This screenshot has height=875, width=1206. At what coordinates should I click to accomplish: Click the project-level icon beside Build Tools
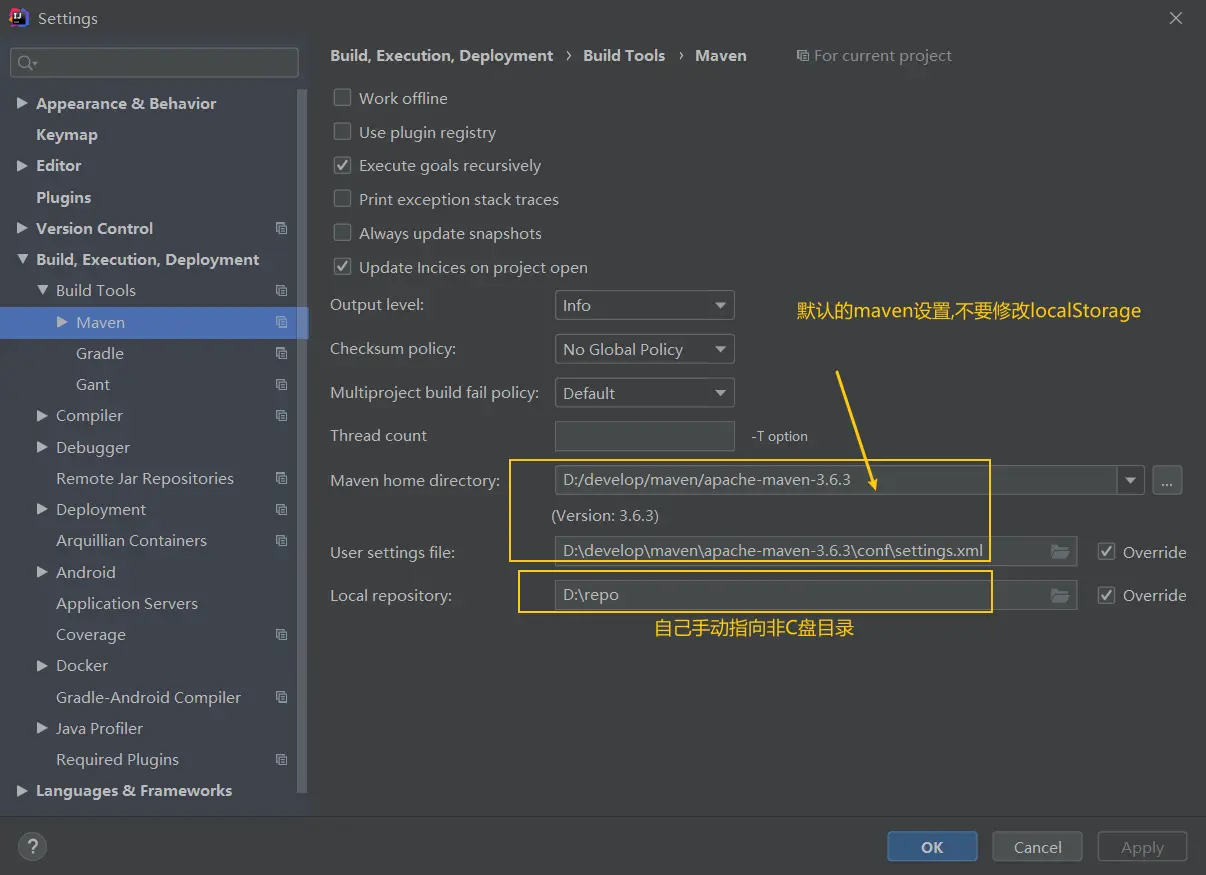281,290
